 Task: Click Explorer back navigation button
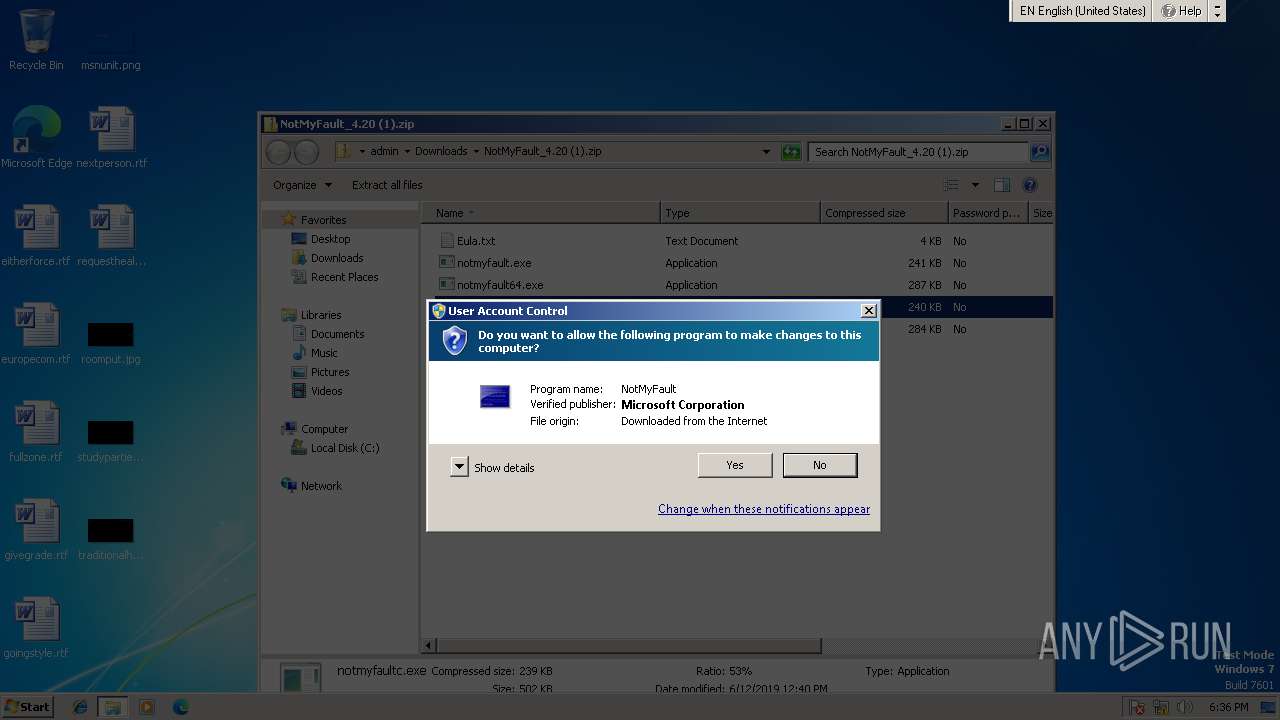tap(278, 152)
